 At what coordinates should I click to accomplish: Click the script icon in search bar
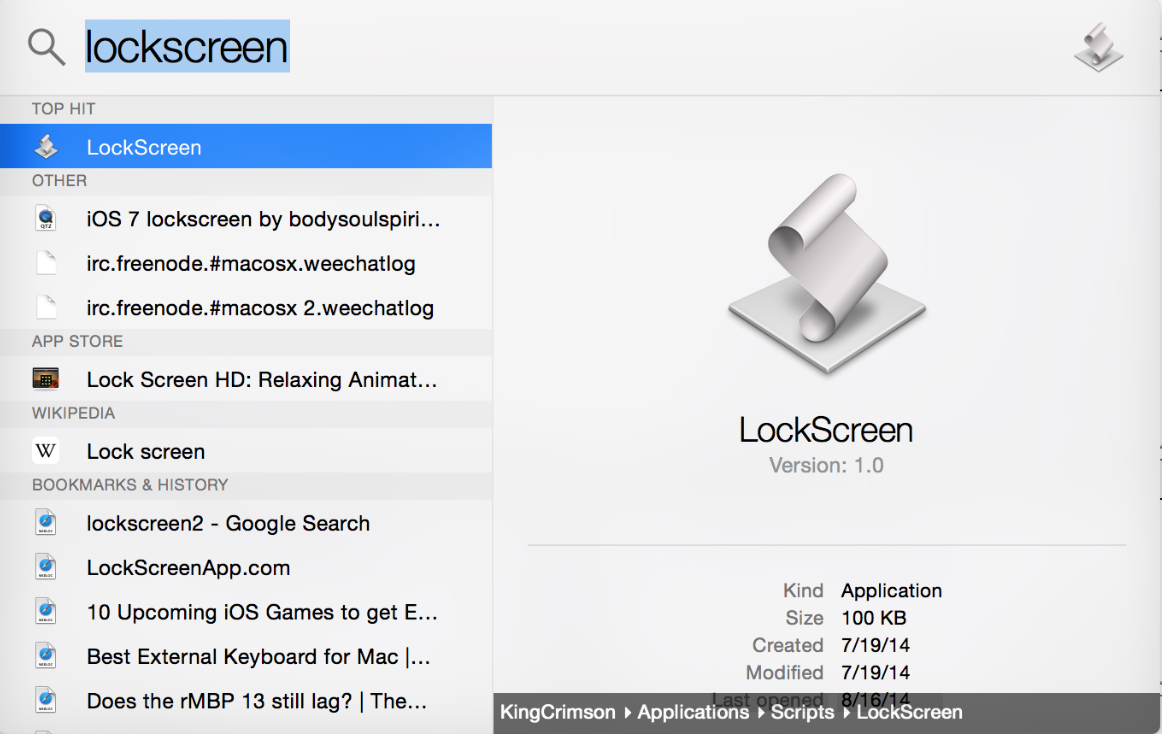[1099, 47]
